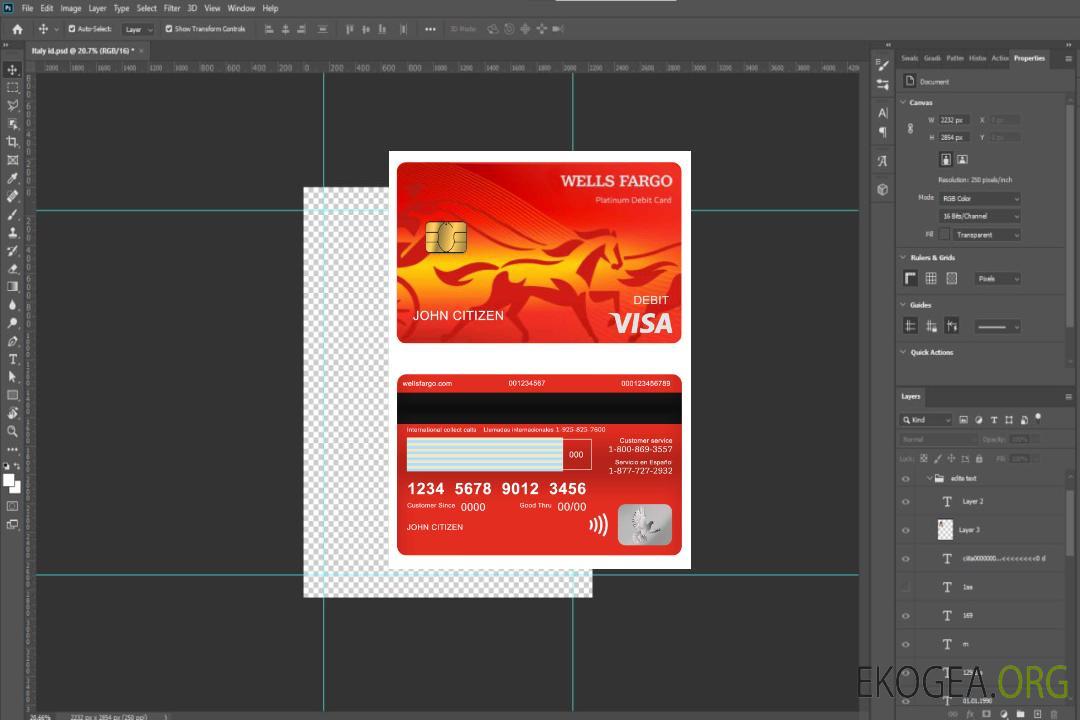Create a new group folder icon in Layers
Image resolution: width=1080 pixels, height=720 pixels.
[1020, 714]
